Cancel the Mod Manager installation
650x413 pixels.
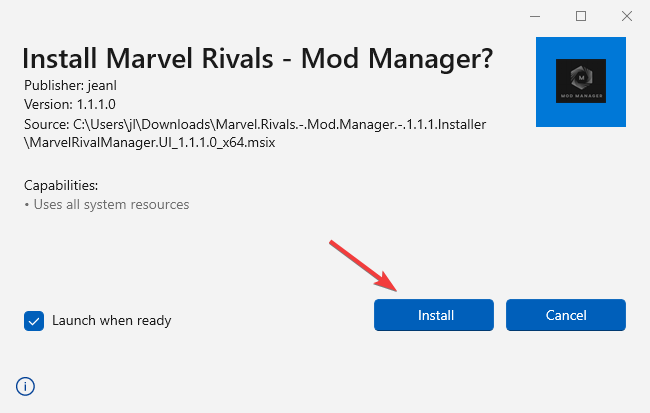click(x=566, y=315)
